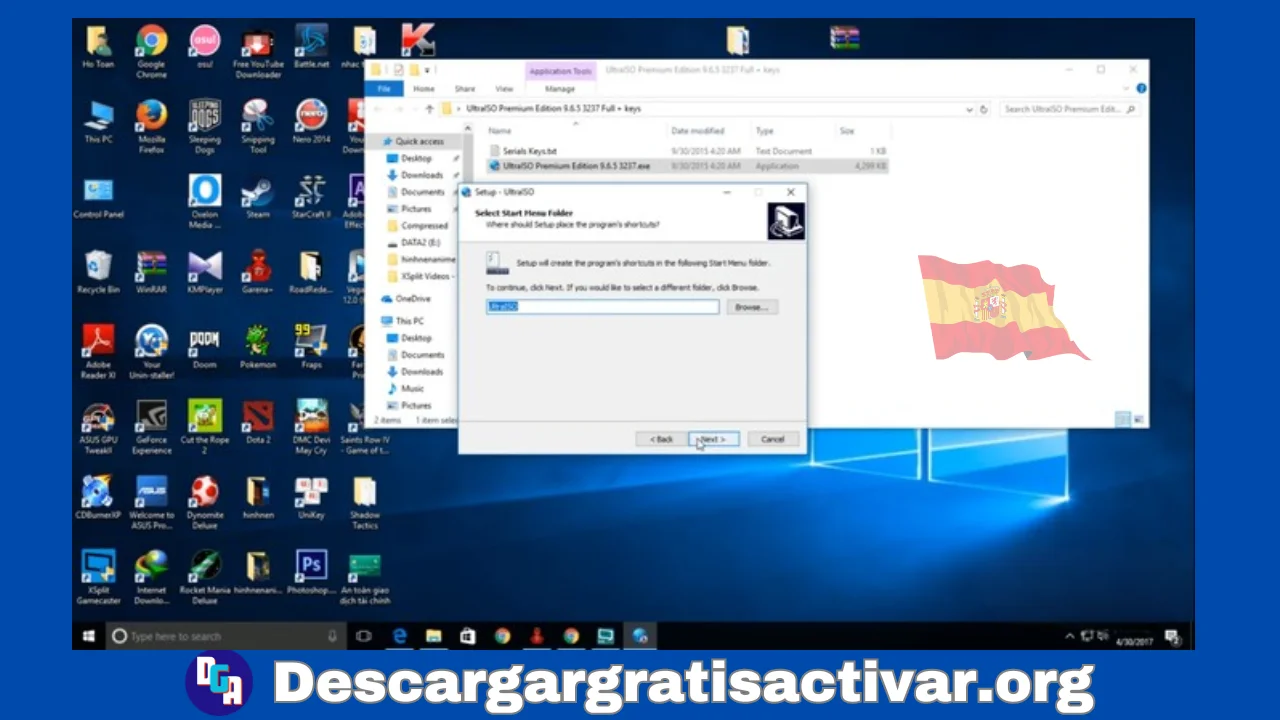Click the taskbar search box
Image resolution: width=1280 pixels, height=720 pixels.
(225, 636)
